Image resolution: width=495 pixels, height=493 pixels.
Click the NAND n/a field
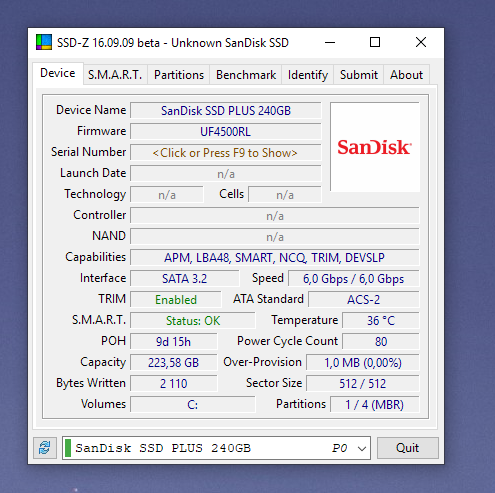coord(275,237)
